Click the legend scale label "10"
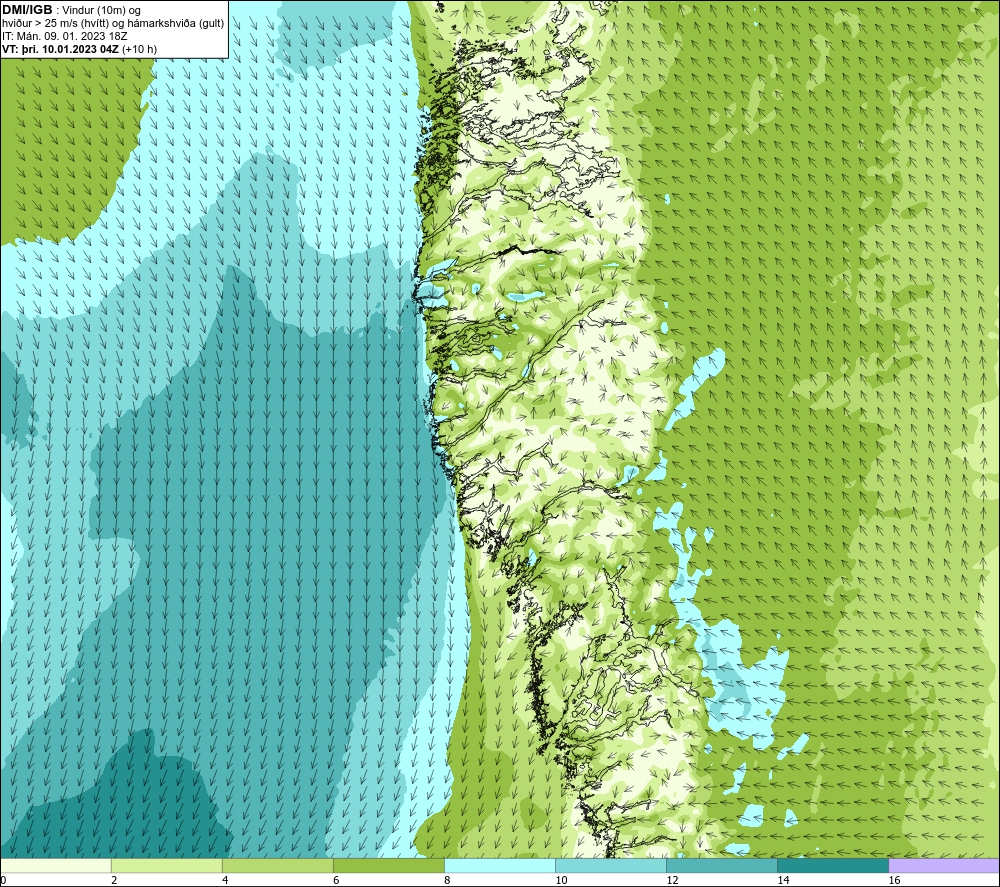 [x=561, y=880]
